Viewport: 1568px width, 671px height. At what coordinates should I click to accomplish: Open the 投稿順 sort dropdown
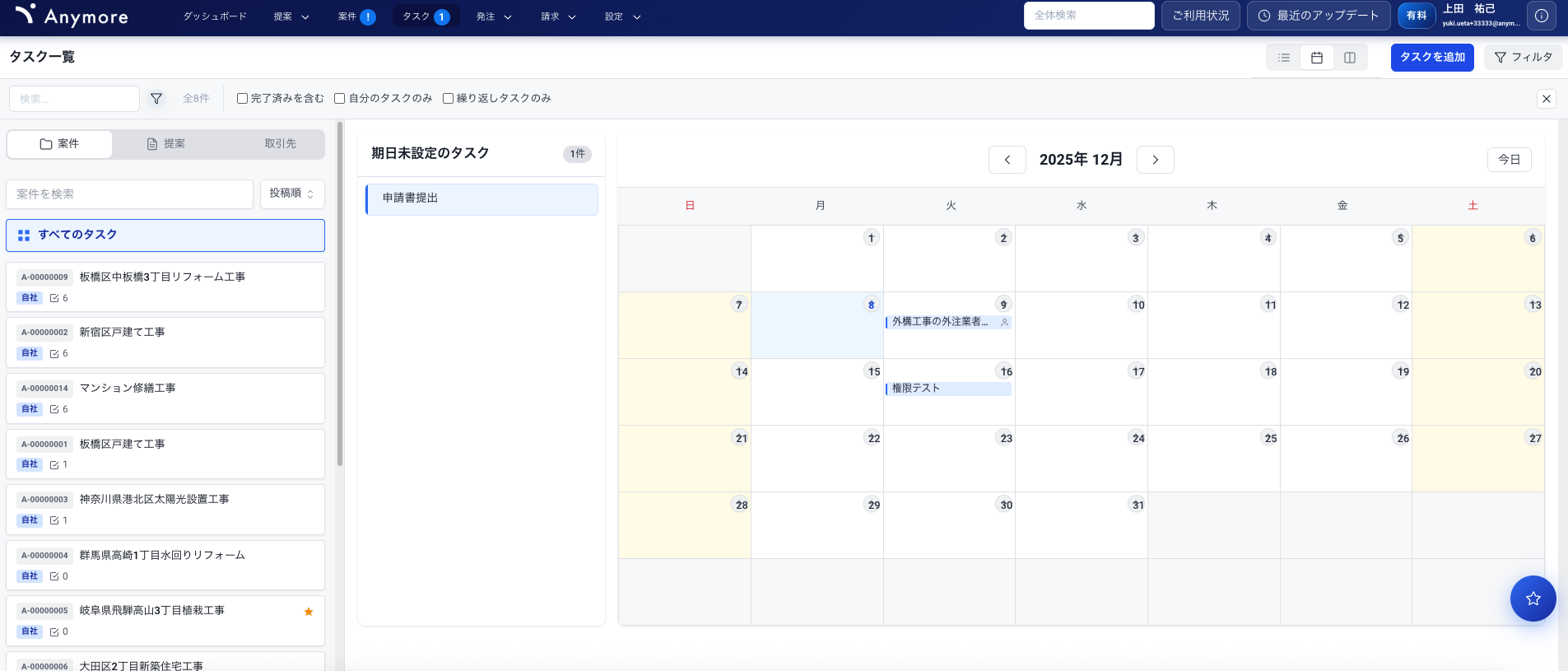click(292, 193)
